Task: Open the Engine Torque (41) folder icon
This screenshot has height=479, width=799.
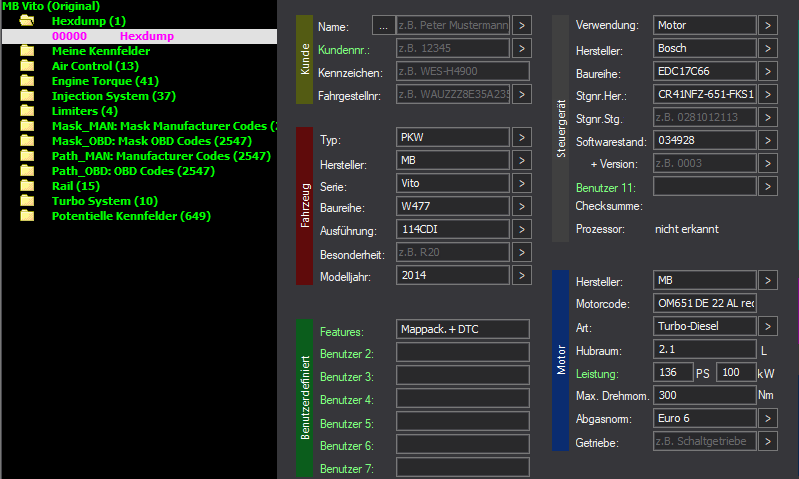Action: [27, 81]
